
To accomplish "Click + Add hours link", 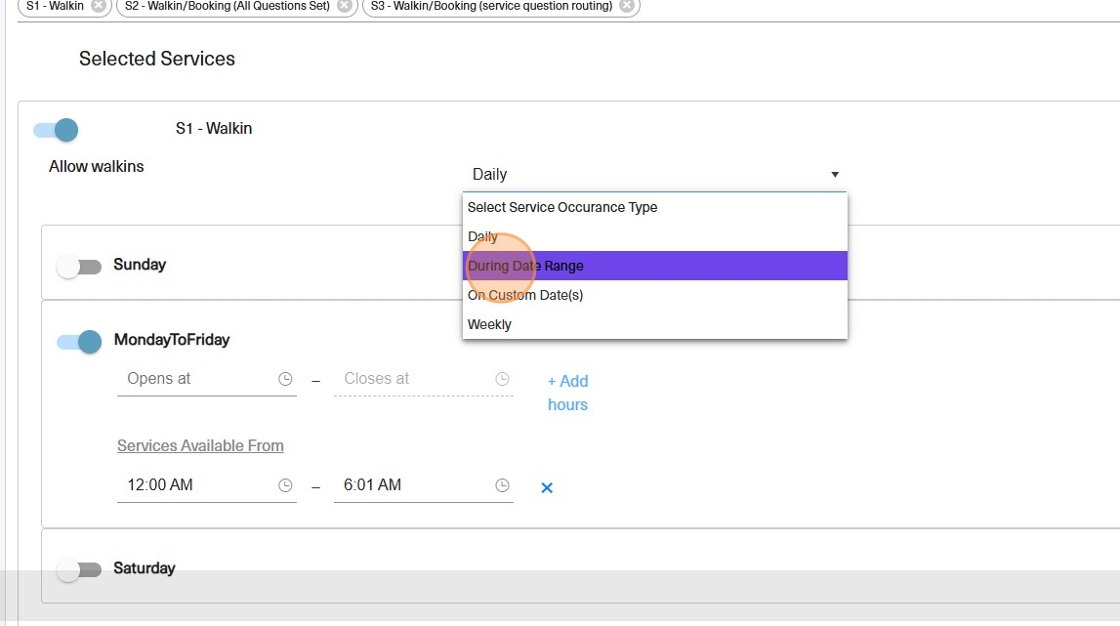I will [x=567, y=393].
